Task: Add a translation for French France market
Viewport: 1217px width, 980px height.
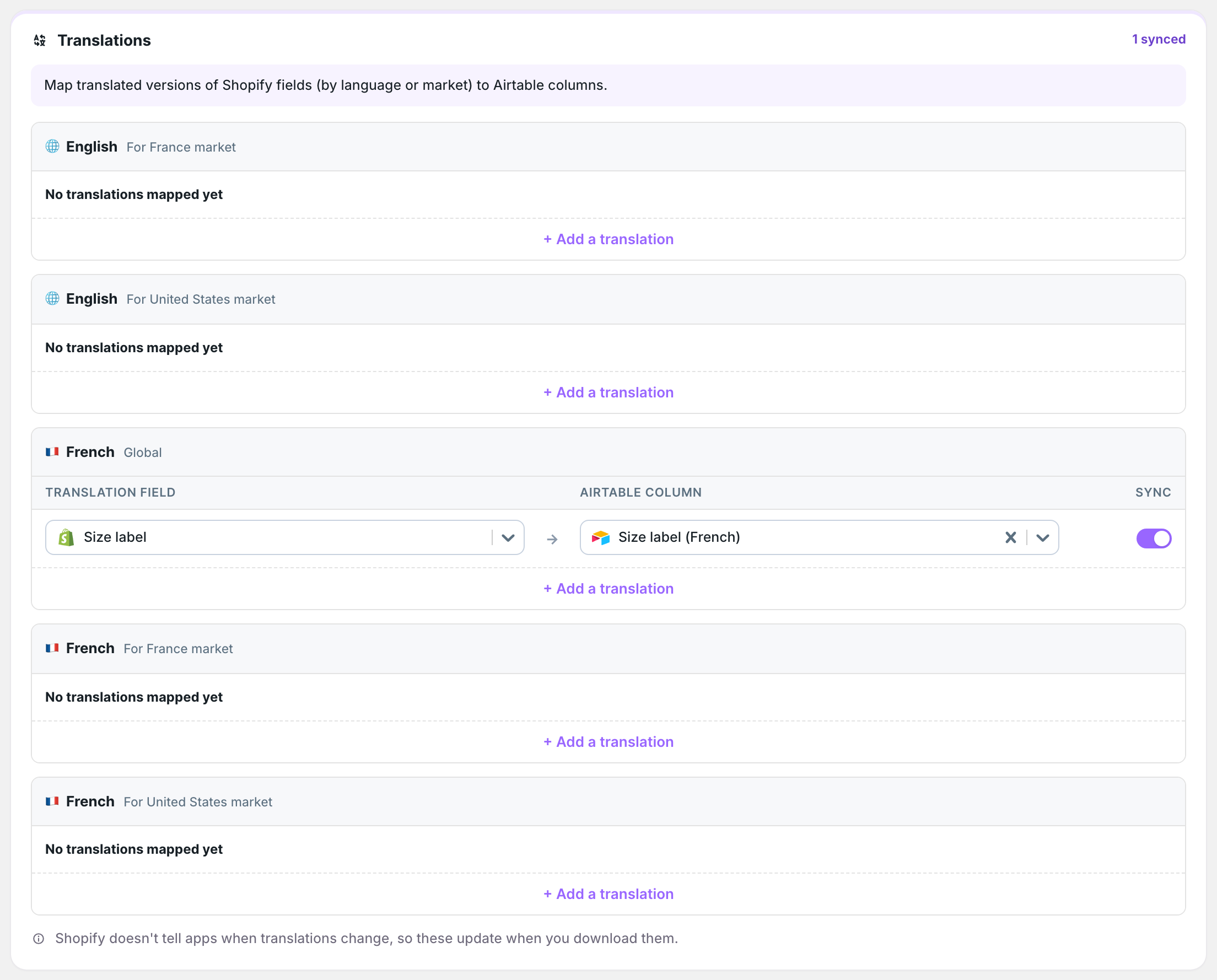Action: [608, 742]
